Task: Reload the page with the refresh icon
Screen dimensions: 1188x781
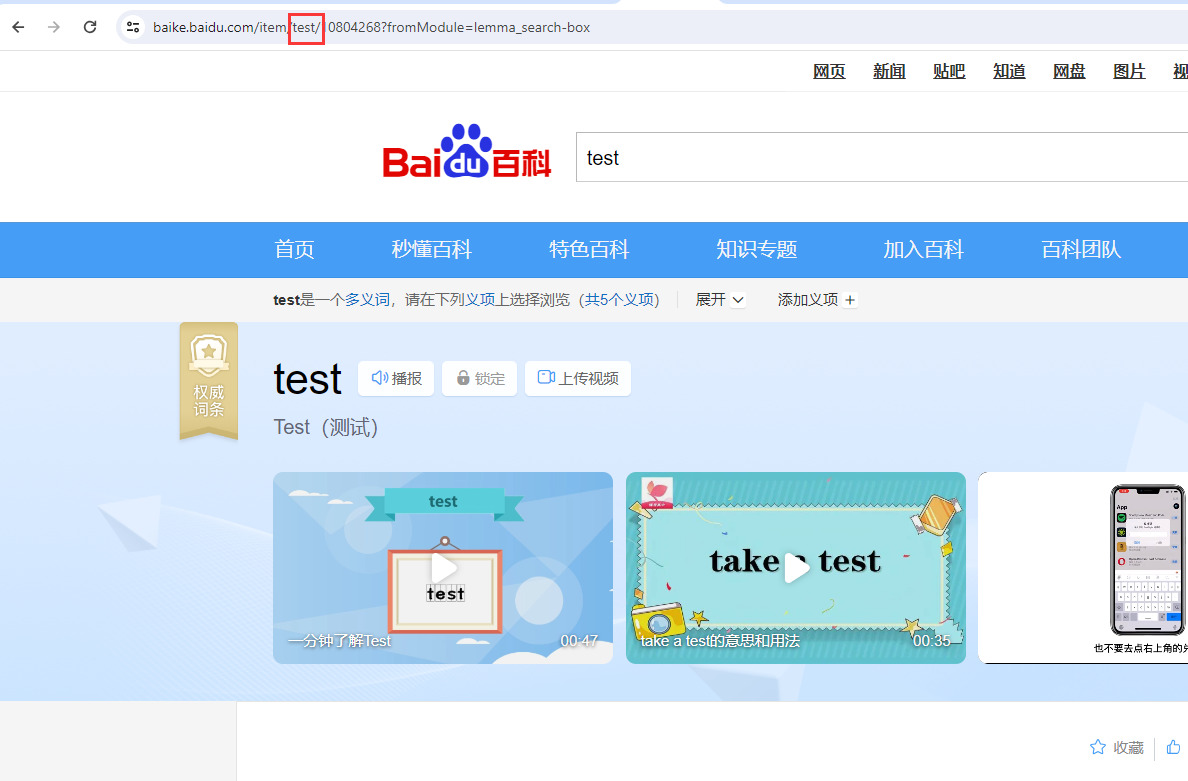Action: (x=90, y=27)
